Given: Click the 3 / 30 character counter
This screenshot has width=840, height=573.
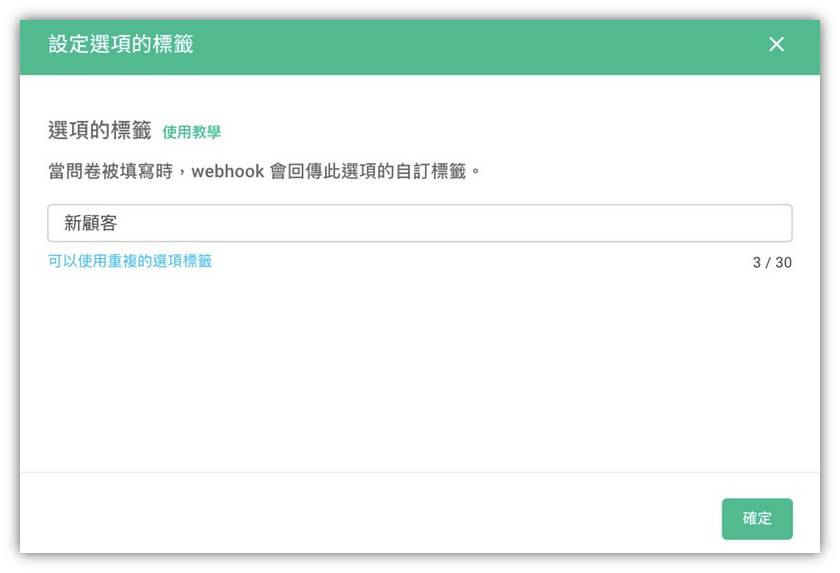Looking at the screenshot, I should pos(772,262).
